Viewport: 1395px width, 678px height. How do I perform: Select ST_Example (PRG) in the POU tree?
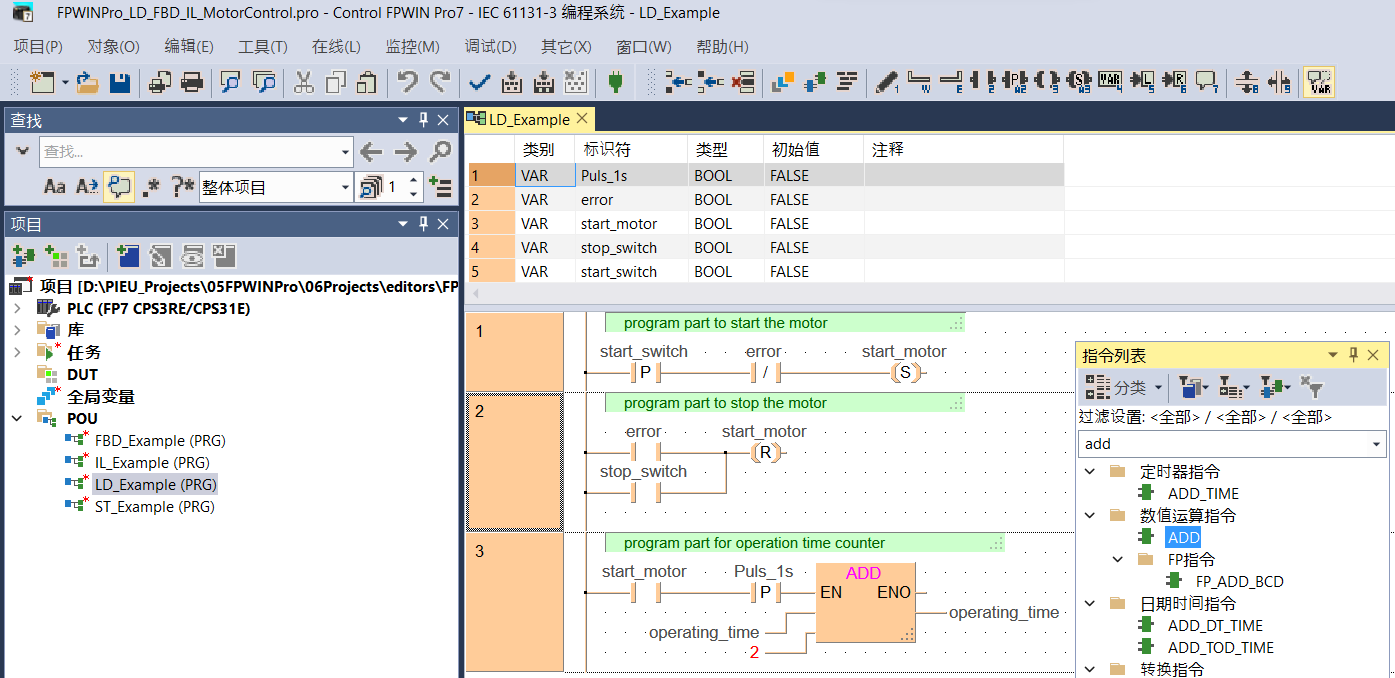154,507
